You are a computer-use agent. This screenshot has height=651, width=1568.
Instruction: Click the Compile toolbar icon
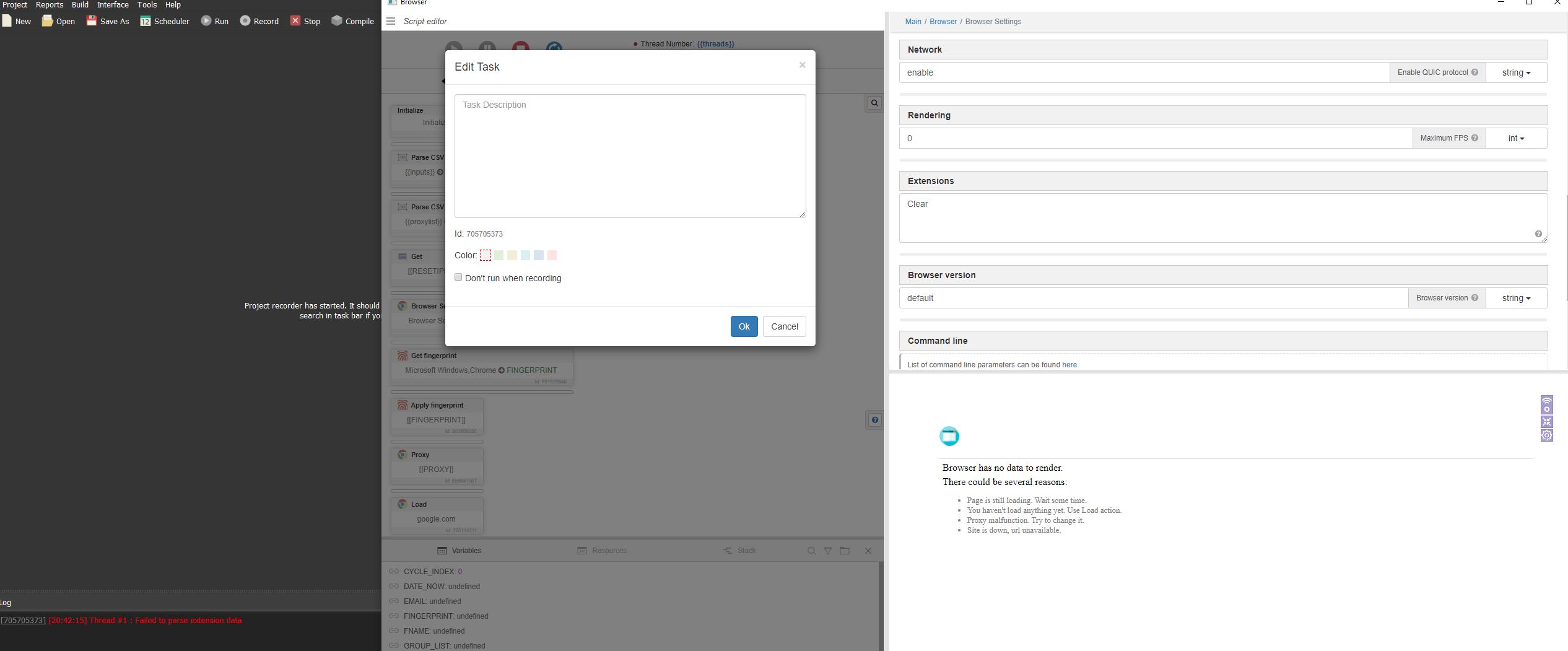click(337, 21)
